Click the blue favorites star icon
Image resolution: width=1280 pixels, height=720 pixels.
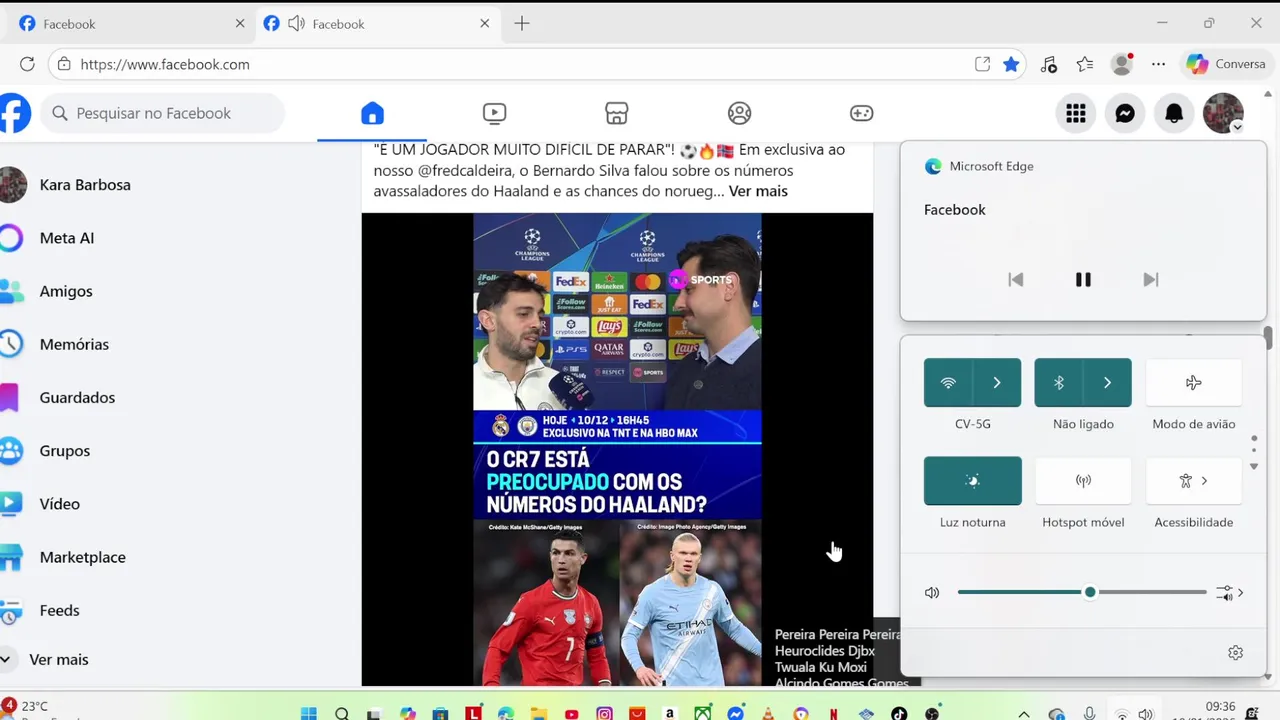(x=1012, y=64)
